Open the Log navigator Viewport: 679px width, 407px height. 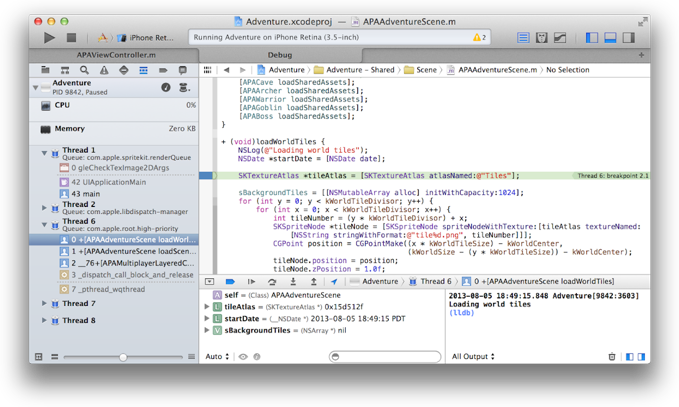[183, 70]
